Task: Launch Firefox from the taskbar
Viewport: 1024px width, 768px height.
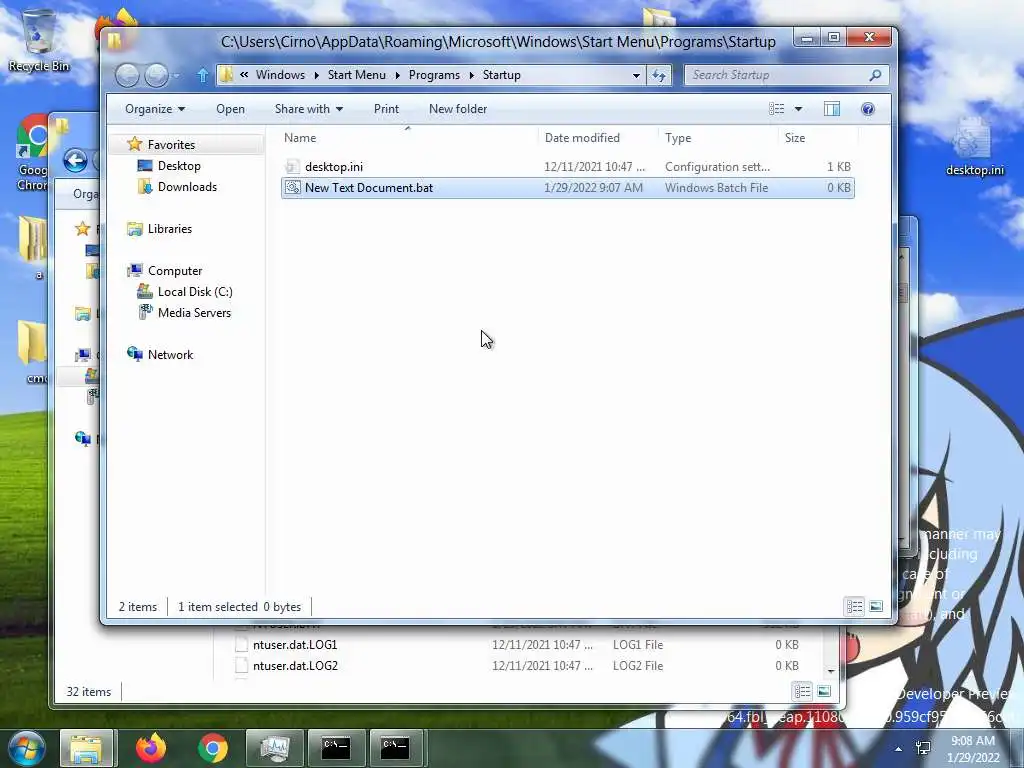Action: click(151, 748)
